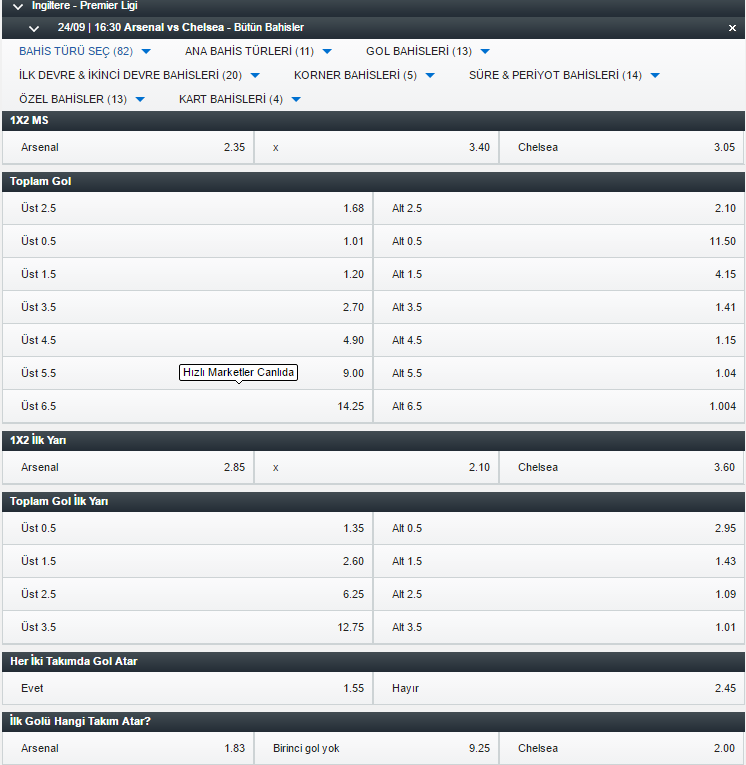
Task: Open the BAHİS TÜRÜ SEÇ (82) dropdown
Action: (x=146, y=51)
